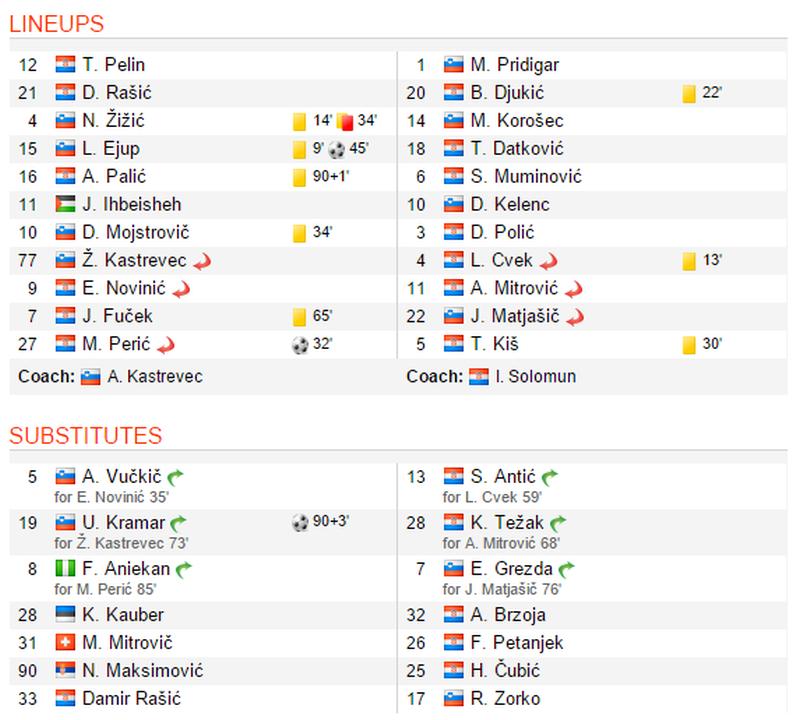The image size is (800, 720).
Task: Click L. Ejup's goal ball icon
Action: coord(336,149)
